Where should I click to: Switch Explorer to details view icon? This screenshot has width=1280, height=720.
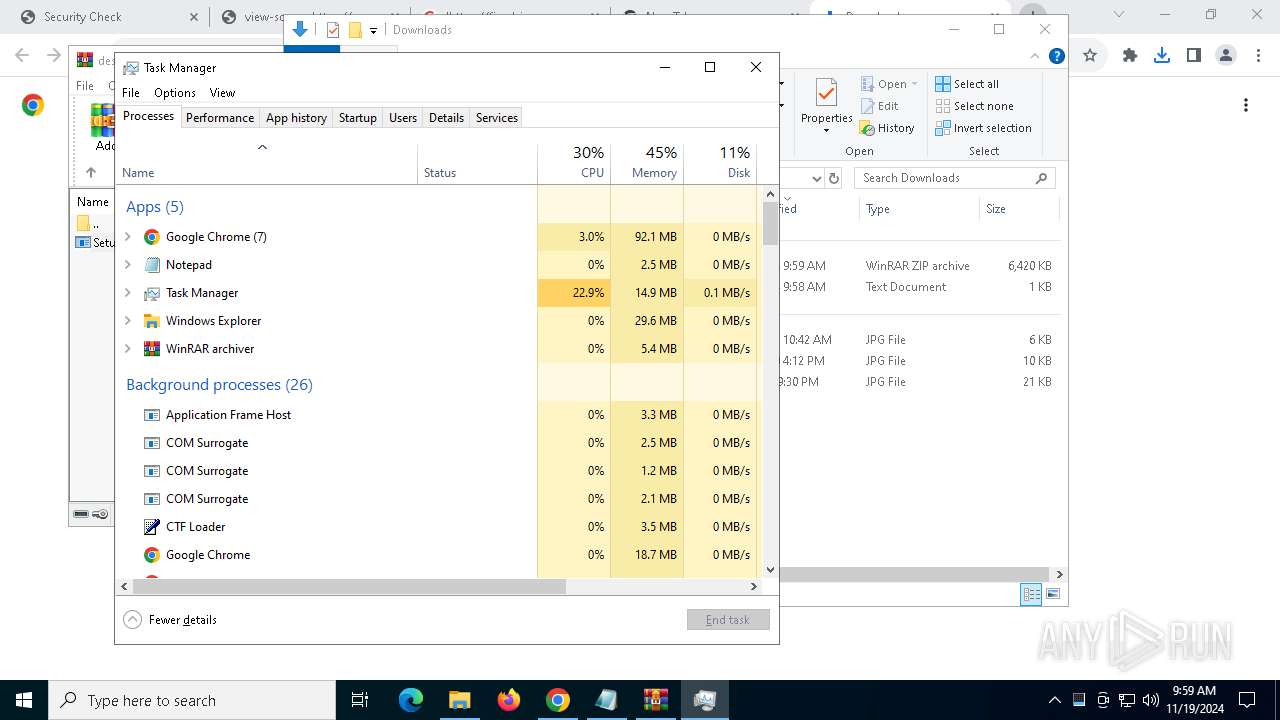(x=1031, y=594)
